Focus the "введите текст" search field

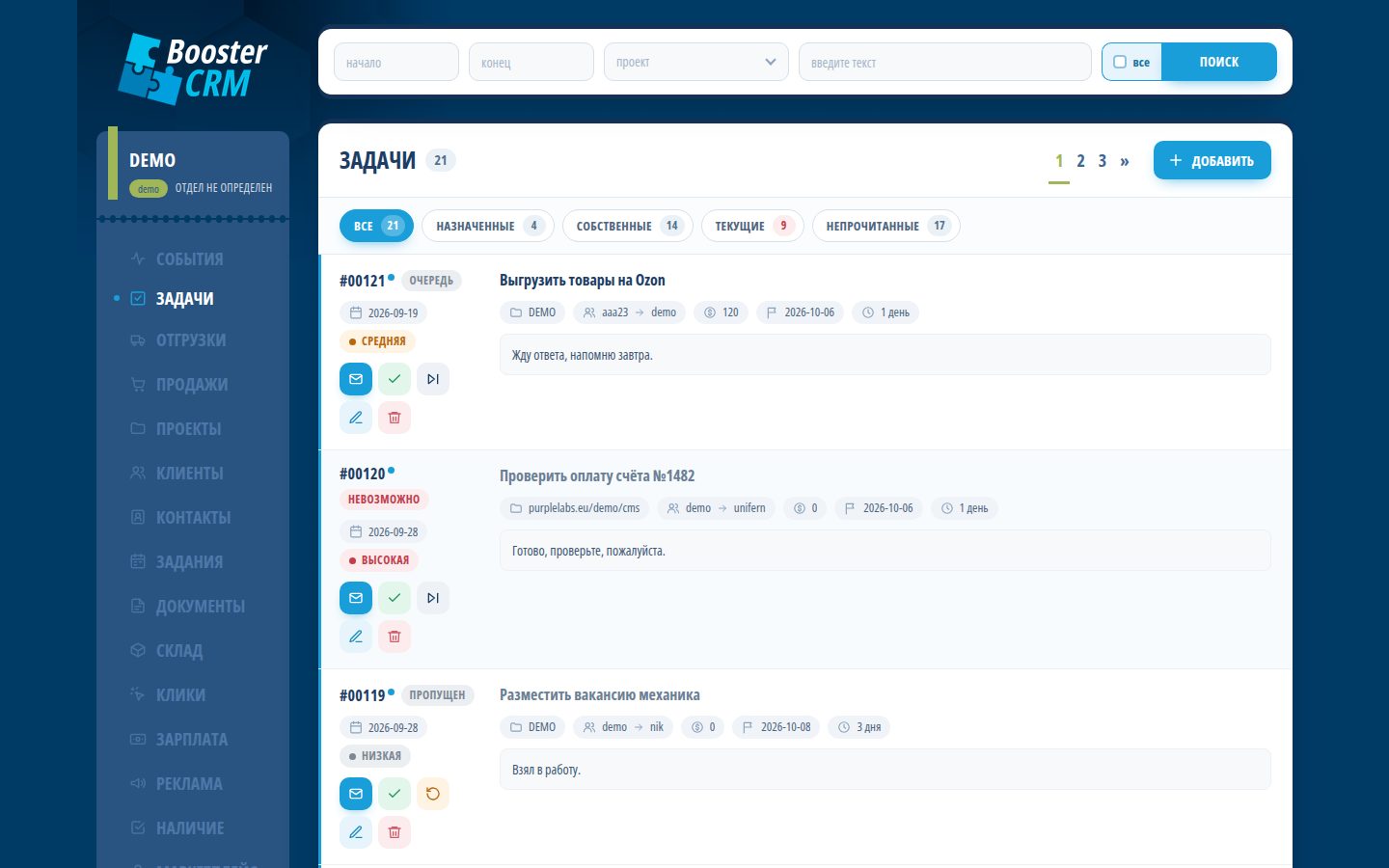[945, 62]
